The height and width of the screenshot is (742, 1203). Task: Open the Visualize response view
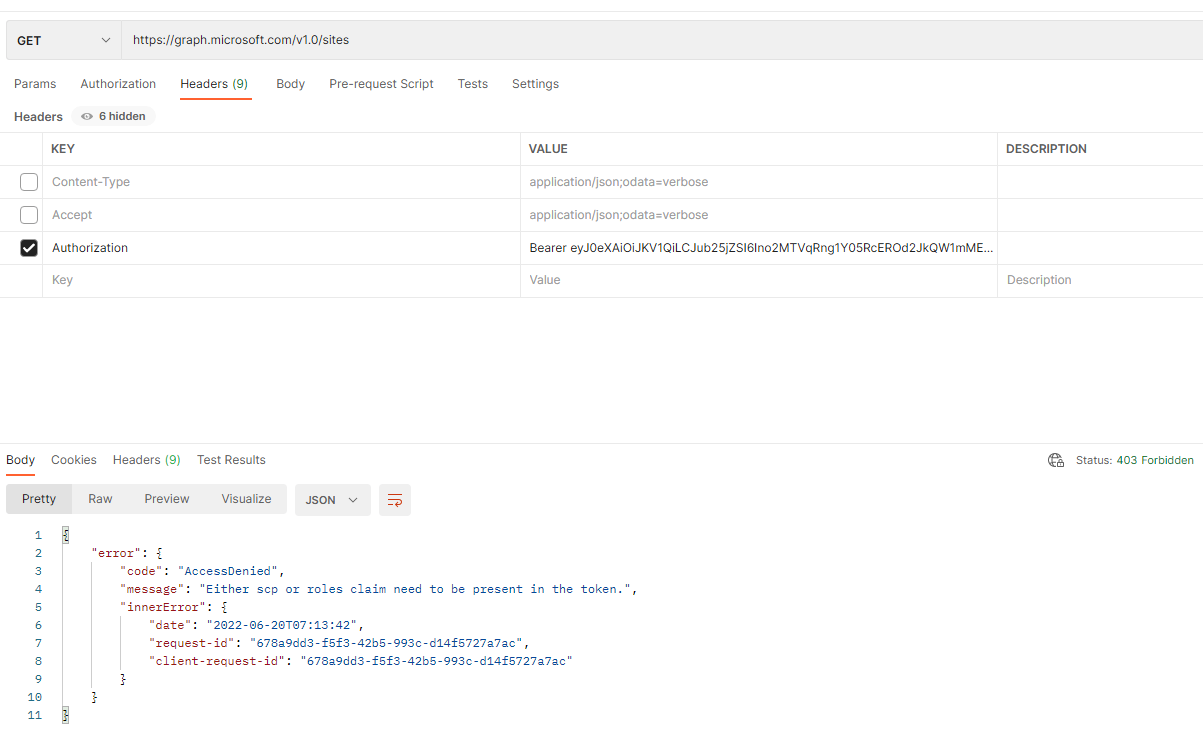click(246, 498)
